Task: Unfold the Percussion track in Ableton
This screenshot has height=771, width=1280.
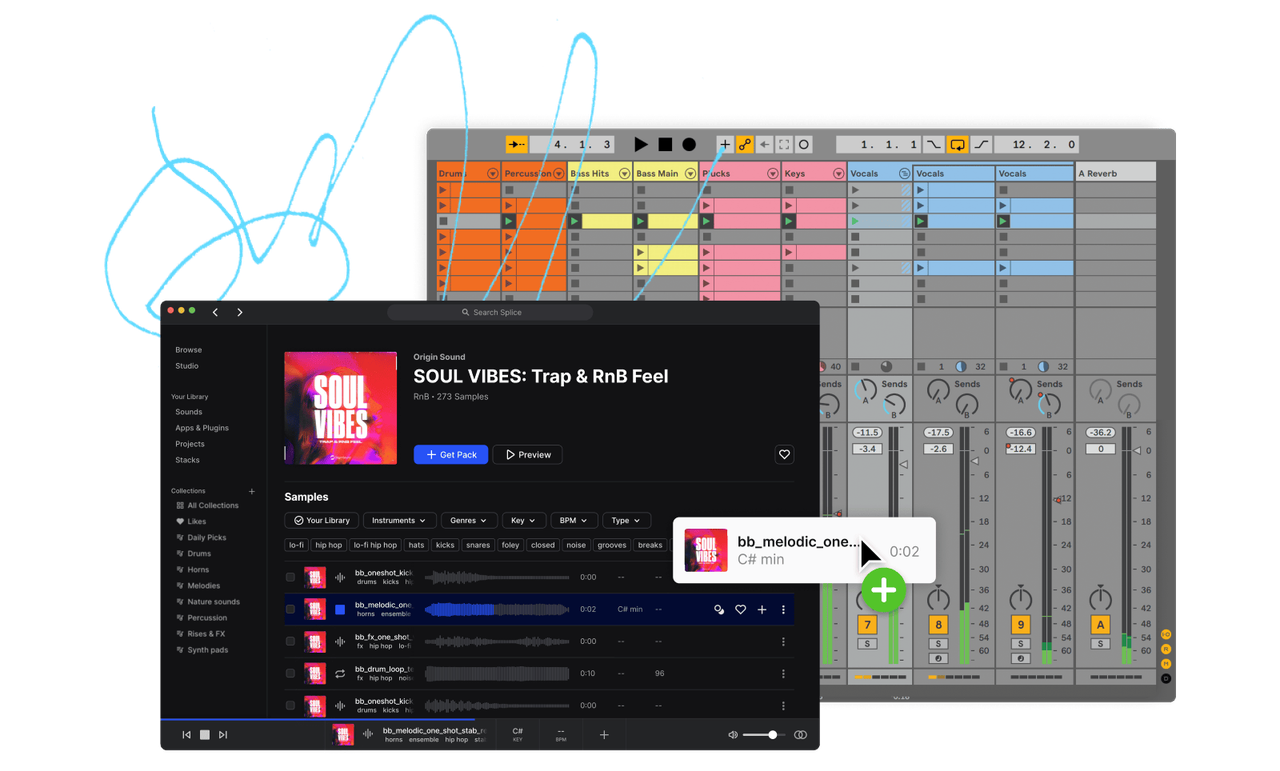Action: click(559, 174)
